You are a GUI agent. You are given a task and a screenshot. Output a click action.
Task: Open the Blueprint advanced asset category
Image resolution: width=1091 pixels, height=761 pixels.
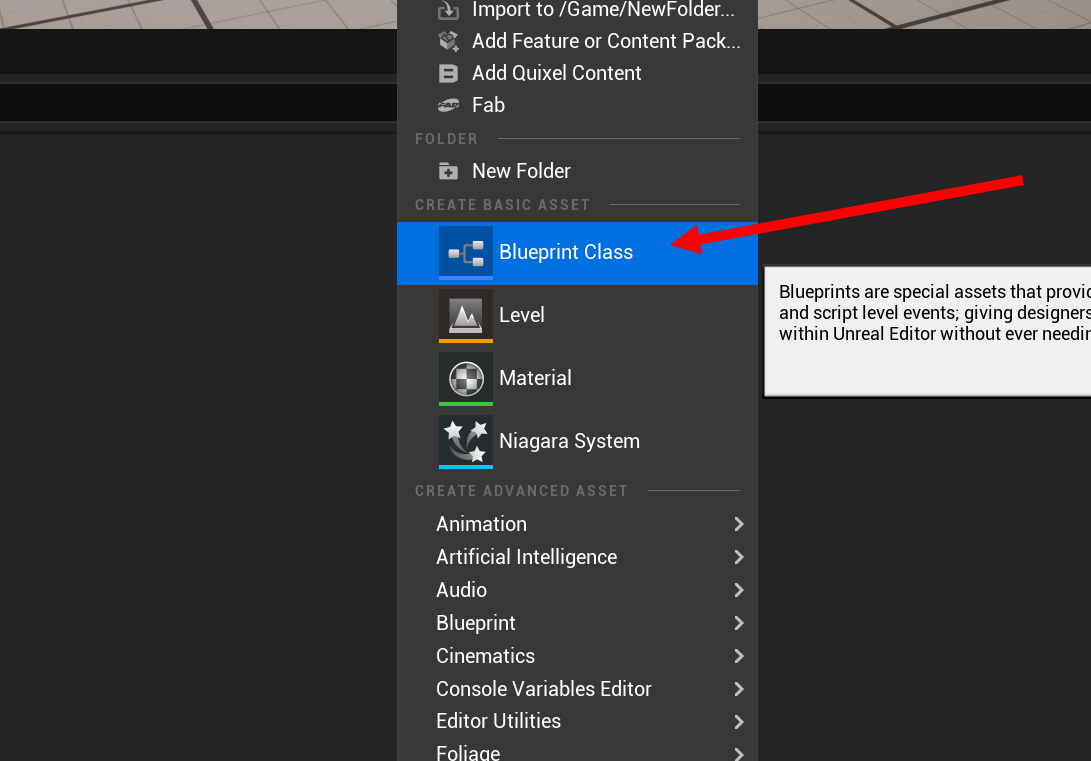click(578, 623)
